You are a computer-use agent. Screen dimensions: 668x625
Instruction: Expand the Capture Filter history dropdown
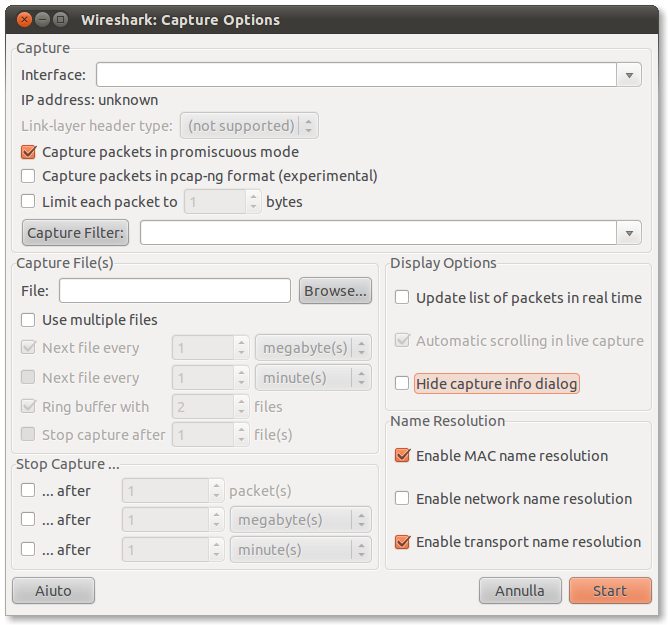click(x=629, y=233)
